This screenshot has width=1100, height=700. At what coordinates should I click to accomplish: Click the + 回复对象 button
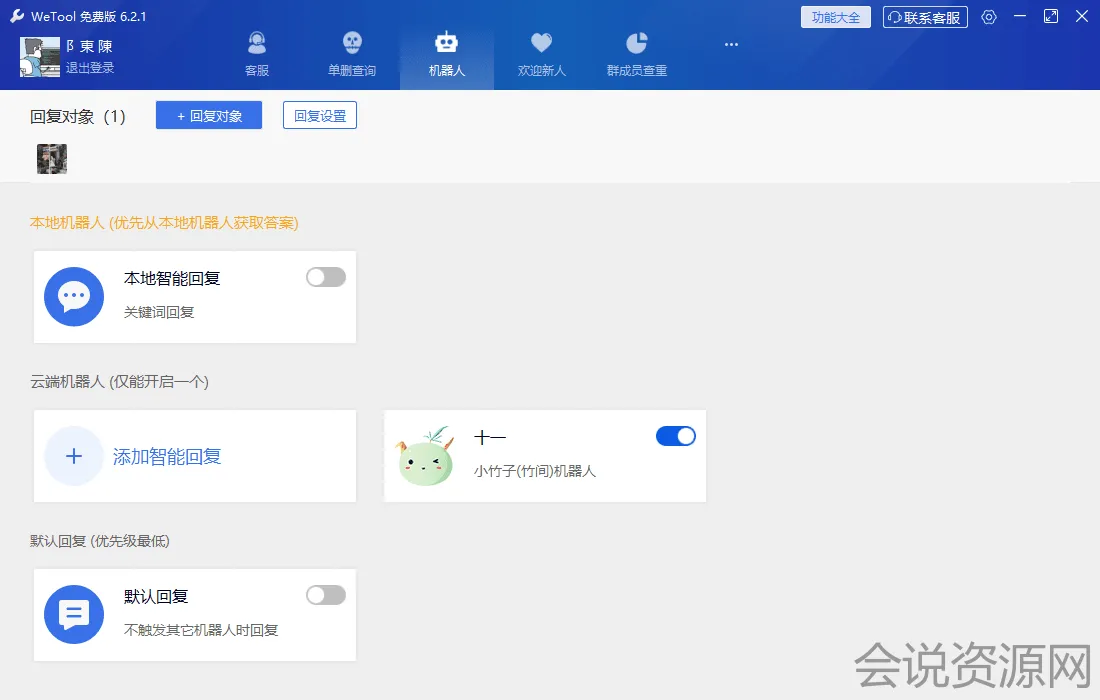(x=209, y=115)
